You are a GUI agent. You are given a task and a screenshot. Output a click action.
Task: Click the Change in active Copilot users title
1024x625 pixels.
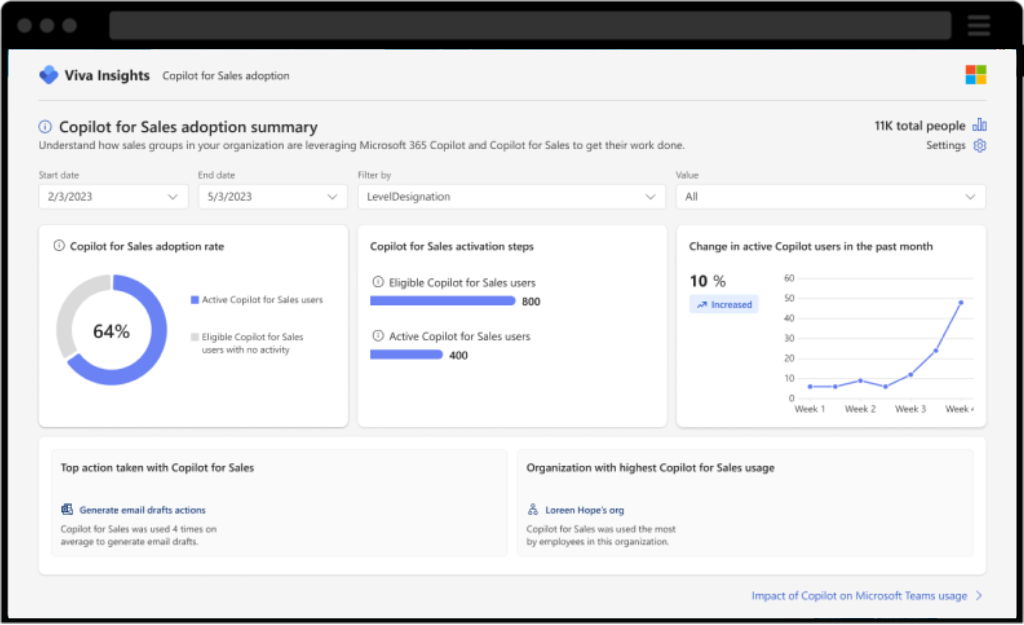(810, 246)
